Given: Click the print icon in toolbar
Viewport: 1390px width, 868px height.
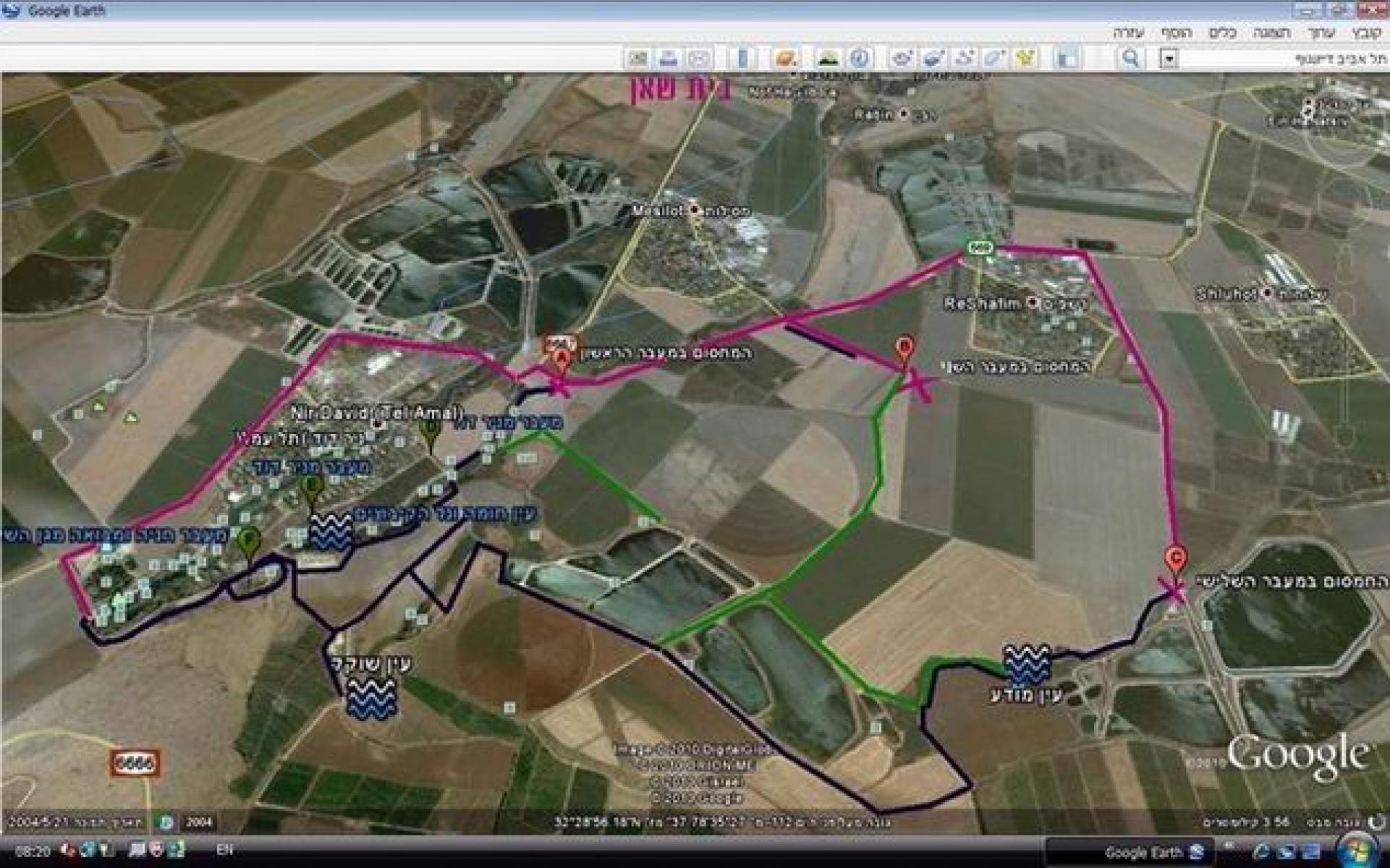Looking at the screenshot, I should coord(669,58).
